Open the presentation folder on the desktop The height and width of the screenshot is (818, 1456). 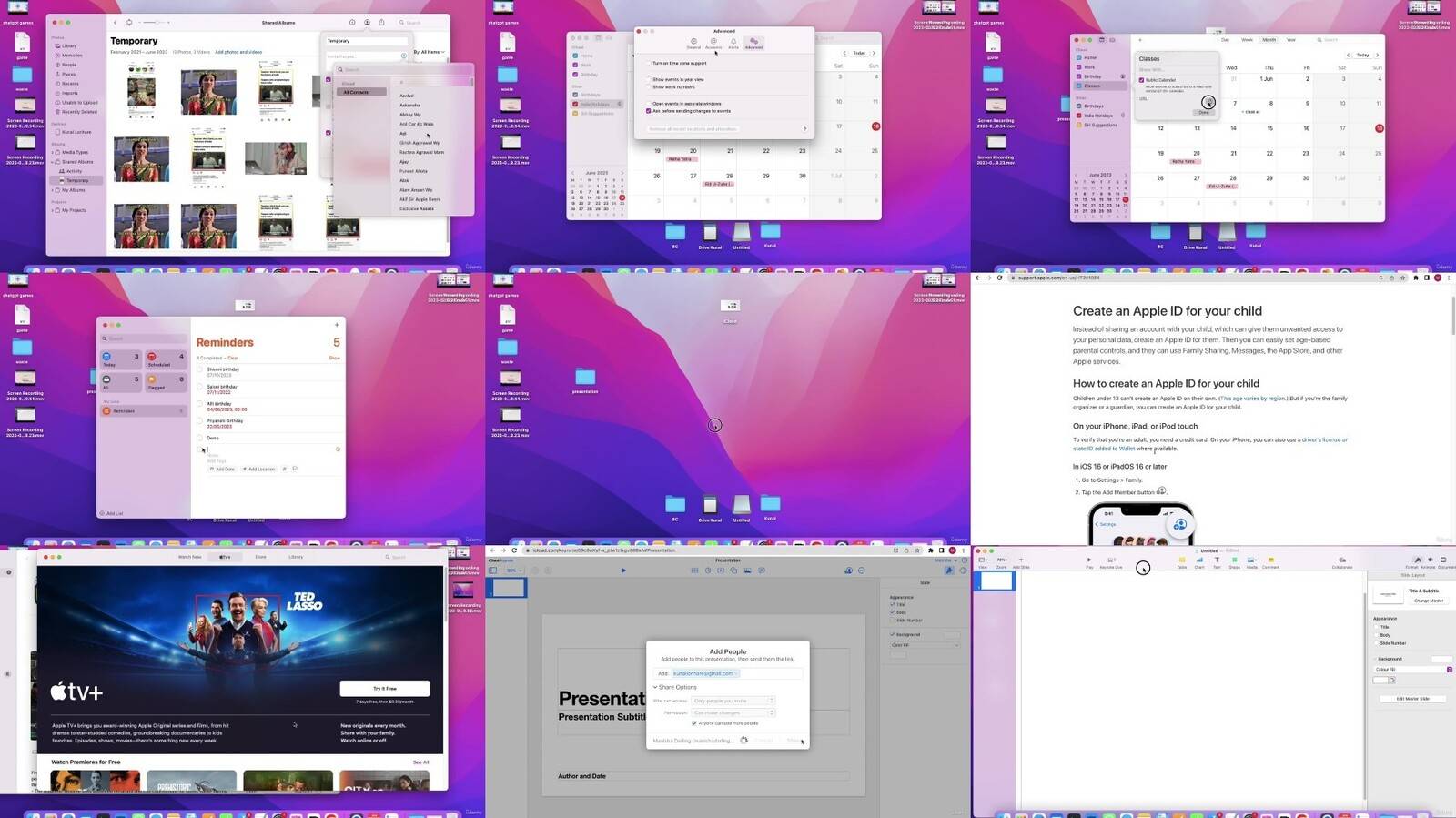(585, 379)
